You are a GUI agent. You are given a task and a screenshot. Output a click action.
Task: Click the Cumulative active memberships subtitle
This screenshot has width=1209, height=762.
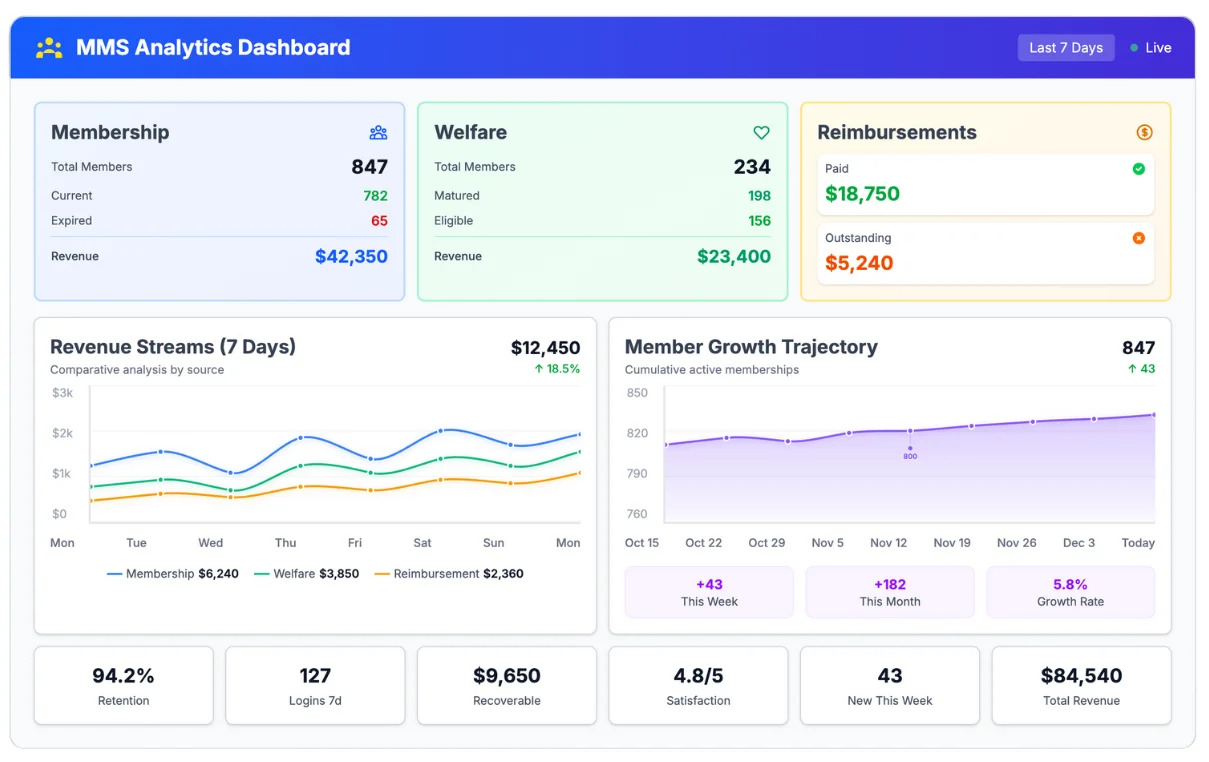pyautogui.click(x=712, y=370)
